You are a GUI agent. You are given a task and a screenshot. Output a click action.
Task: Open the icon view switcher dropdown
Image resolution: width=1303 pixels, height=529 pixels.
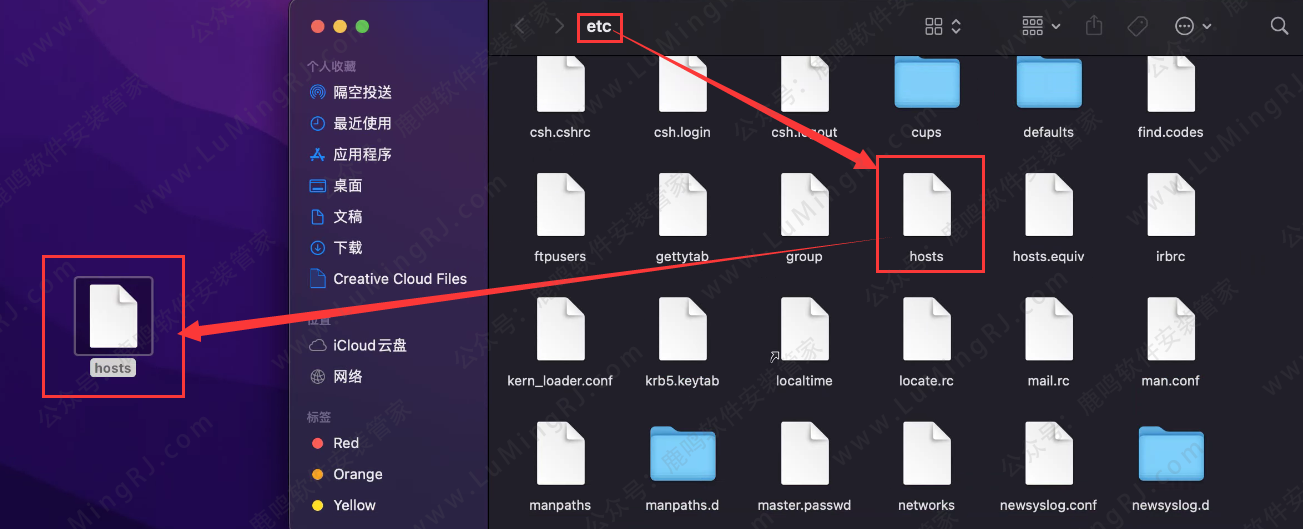click(x=943, y=26)
